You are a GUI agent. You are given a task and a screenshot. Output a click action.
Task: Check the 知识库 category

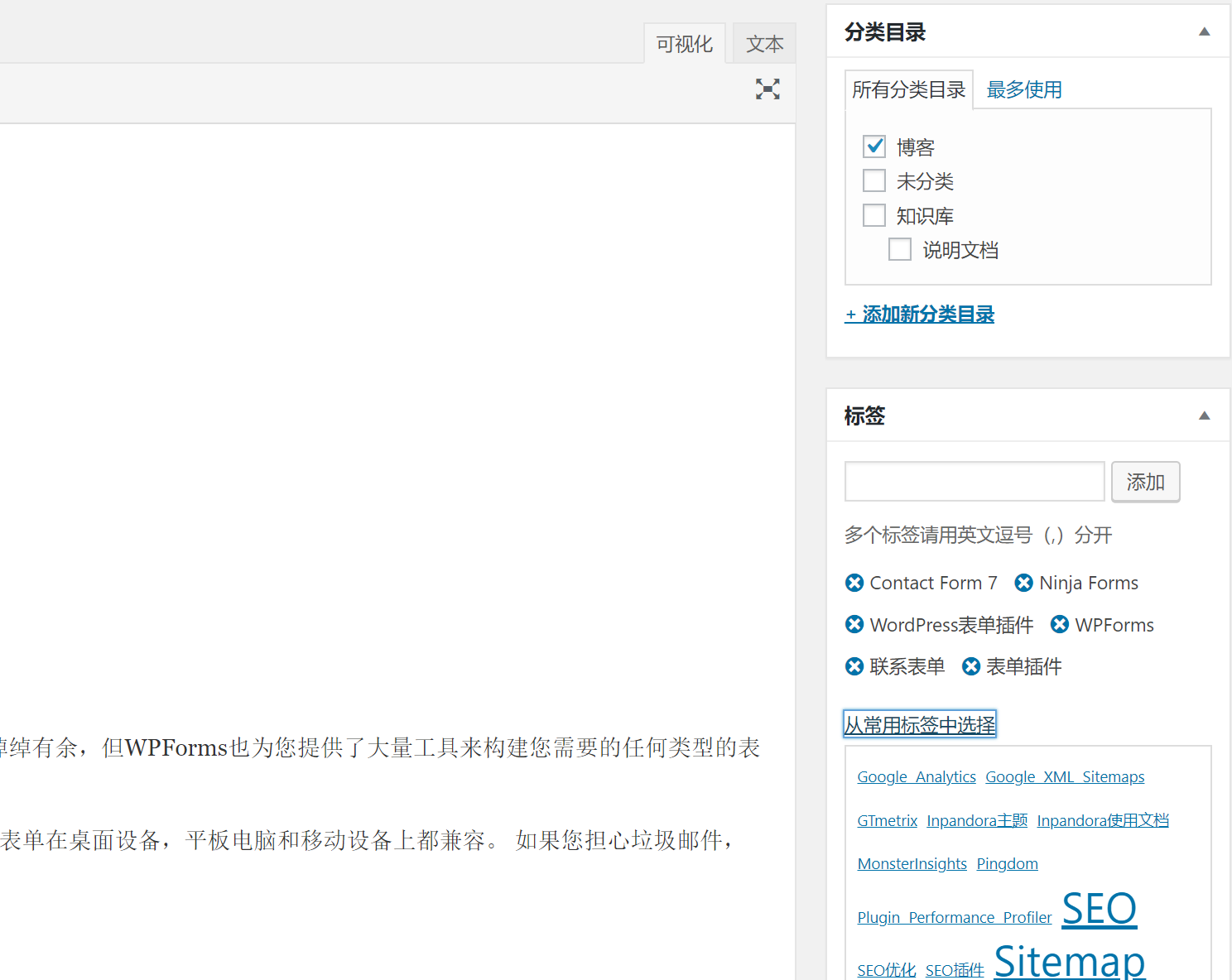pos(873,215)
